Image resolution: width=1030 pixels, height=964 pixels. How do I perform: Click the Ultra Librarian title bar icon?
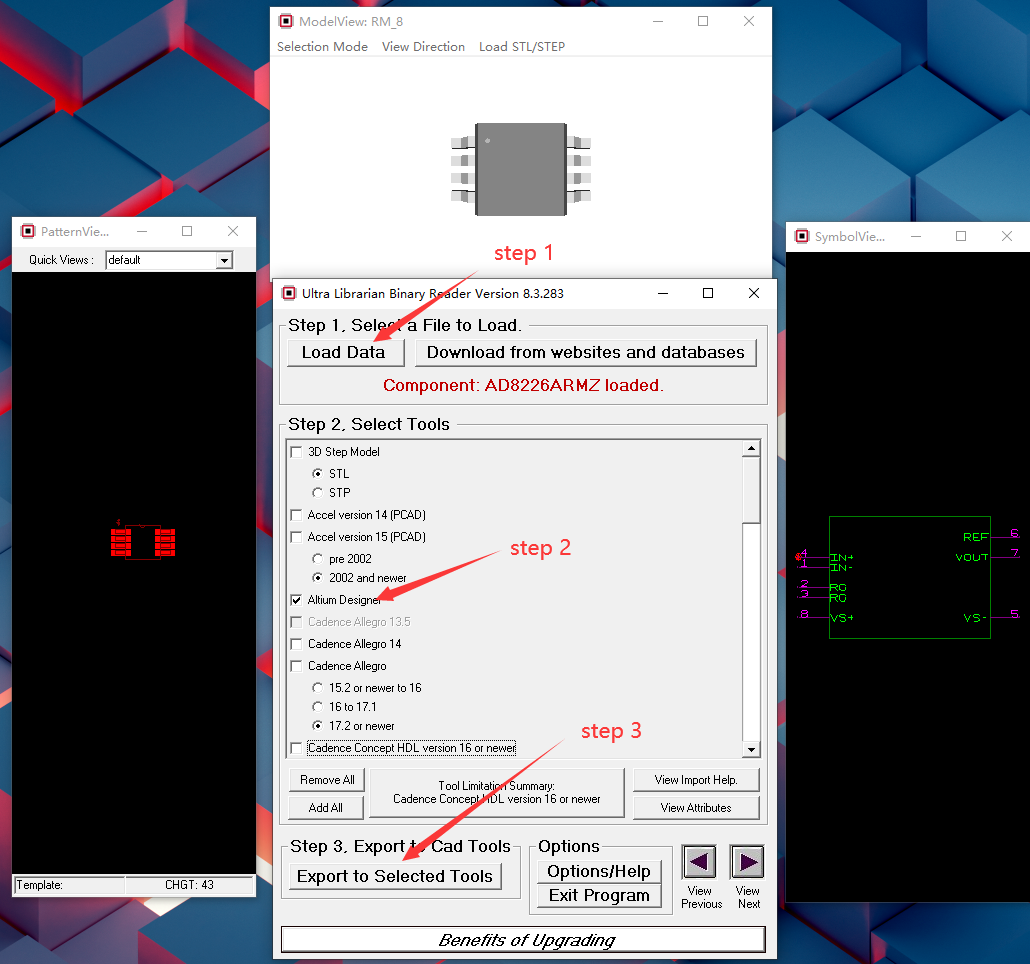(x=289, y=293)
